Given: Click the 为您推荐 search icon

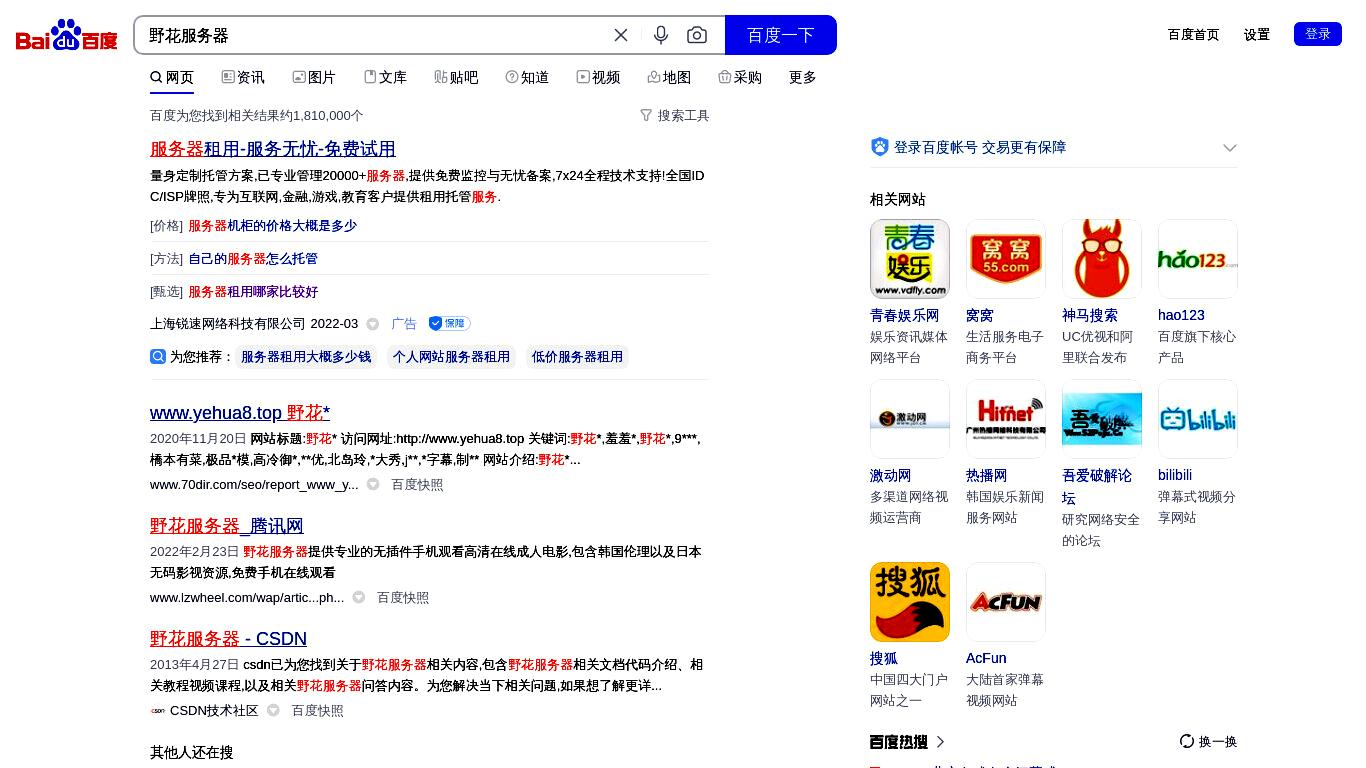Looking at the screenshot, I should point(158,357).
